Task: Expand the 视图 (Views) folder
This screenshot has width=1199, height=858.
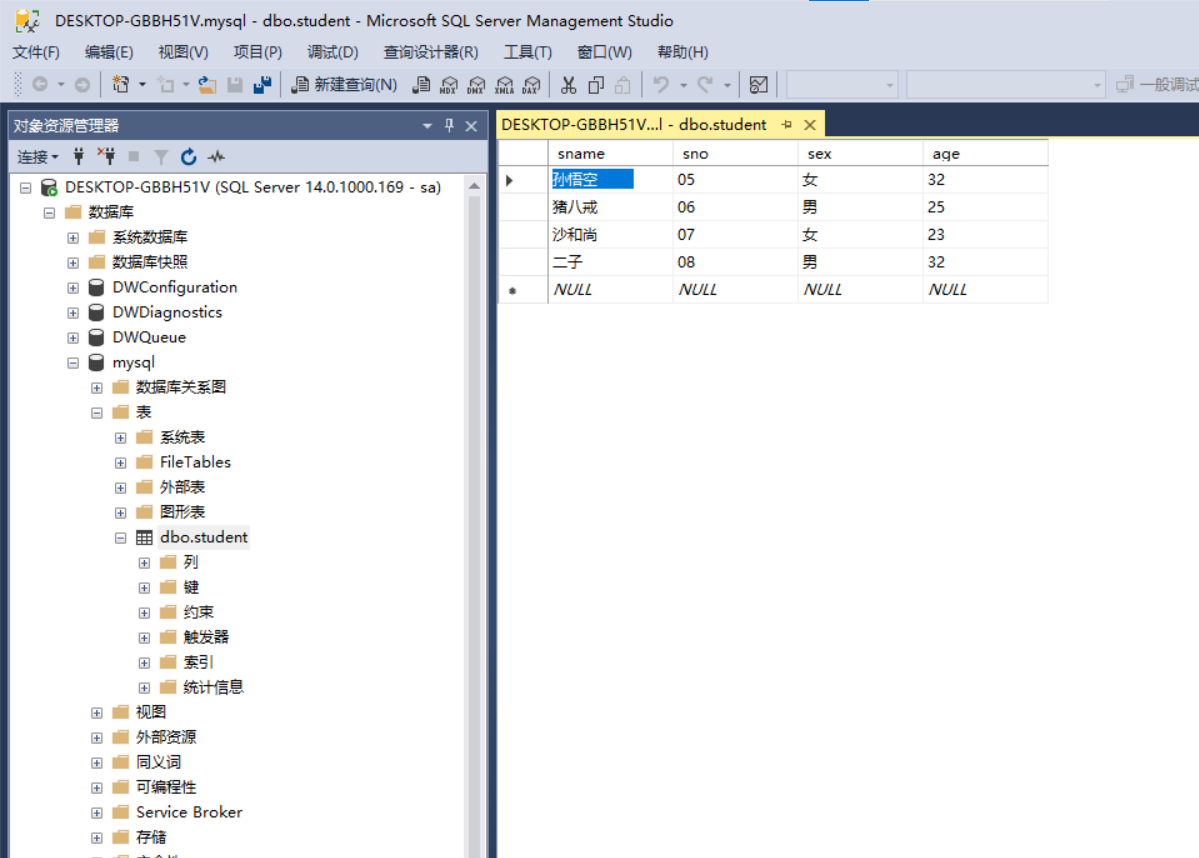Action: (x=96, y=713)
